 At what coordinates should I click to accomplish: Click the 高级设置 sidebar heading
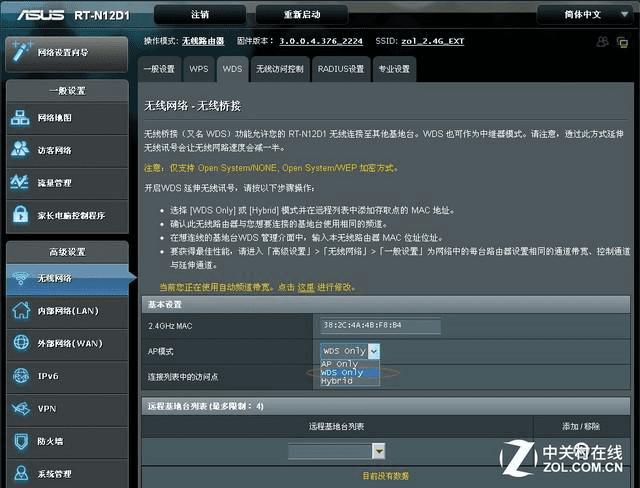click(67, 252)
